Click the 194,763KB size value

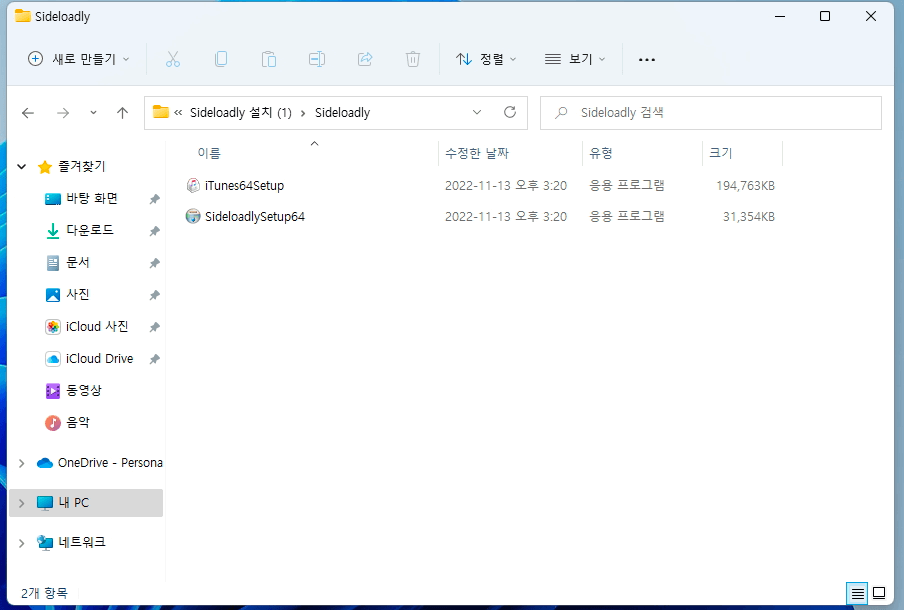tap(745, 186)
